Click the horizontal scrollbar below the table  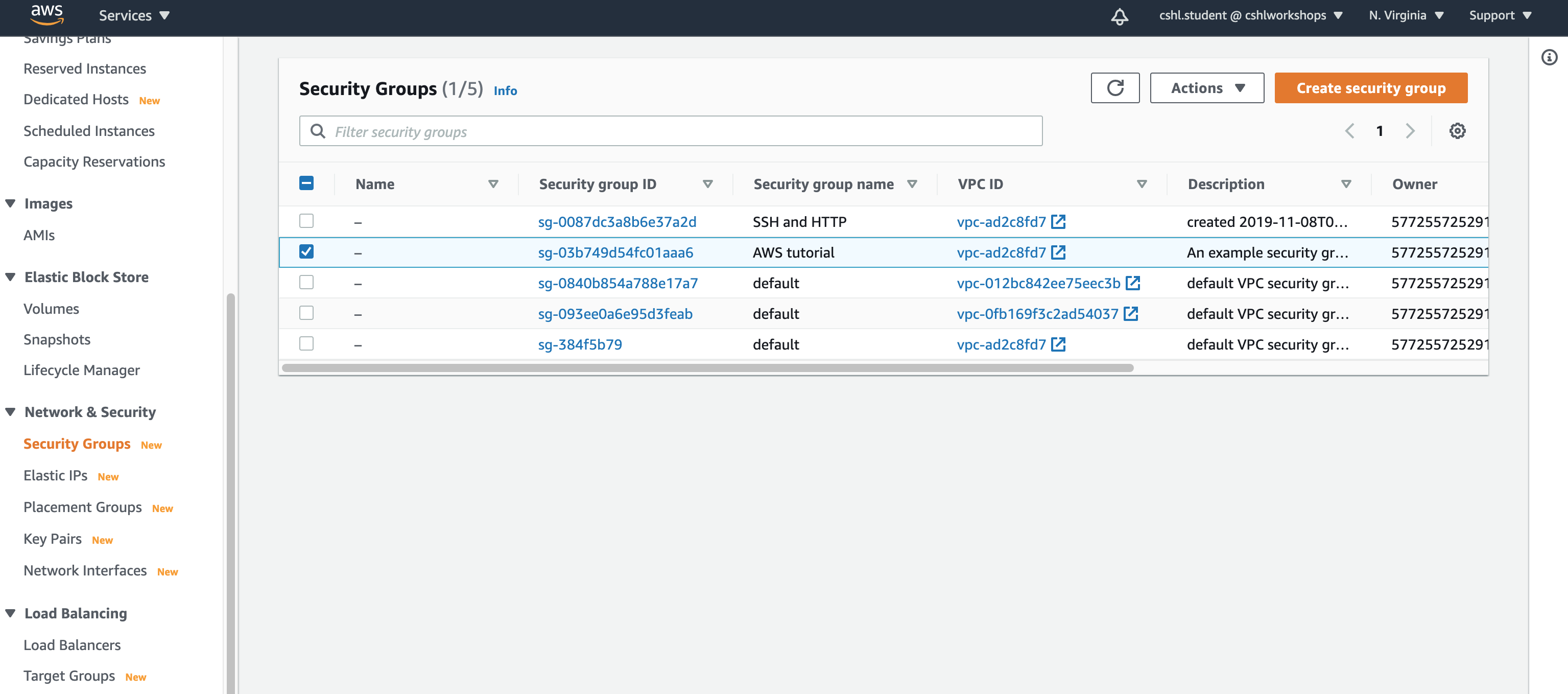pos(706,367)
